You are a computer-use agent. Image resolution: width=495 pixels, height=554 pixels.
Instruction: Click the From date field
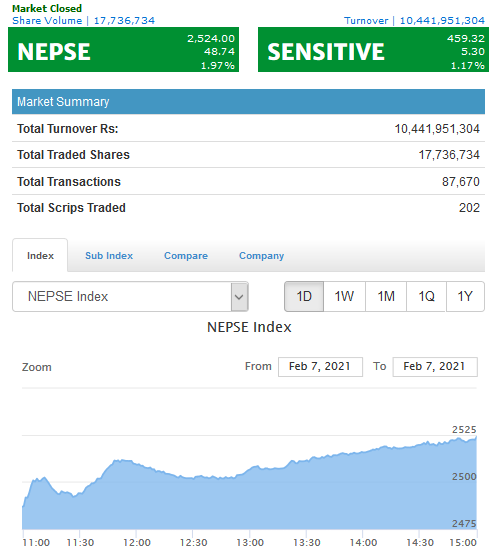[320, 367]
